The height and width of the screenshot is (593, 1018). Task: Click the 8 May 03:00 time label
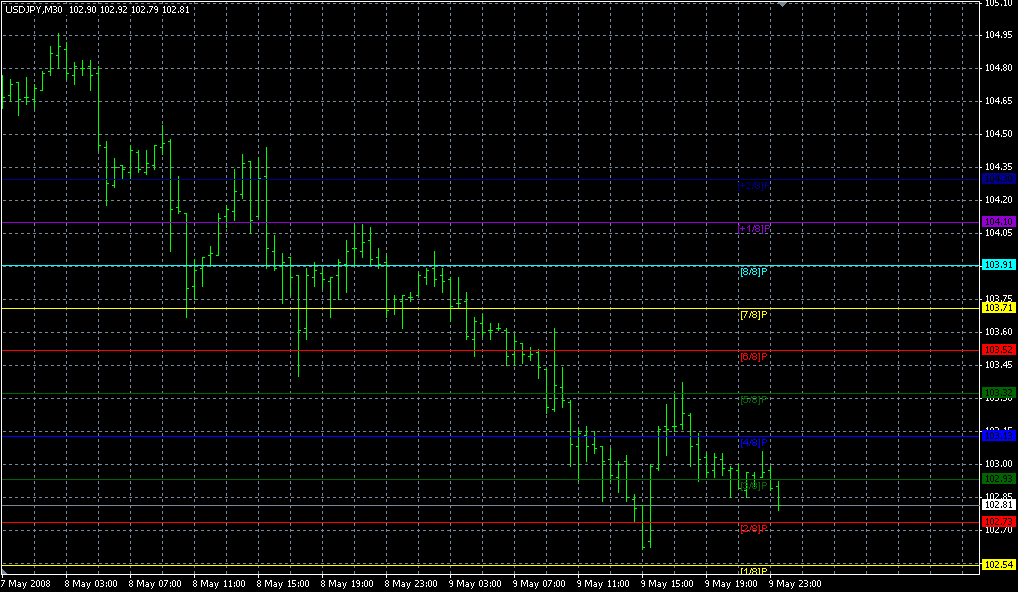tap(91, 583)
